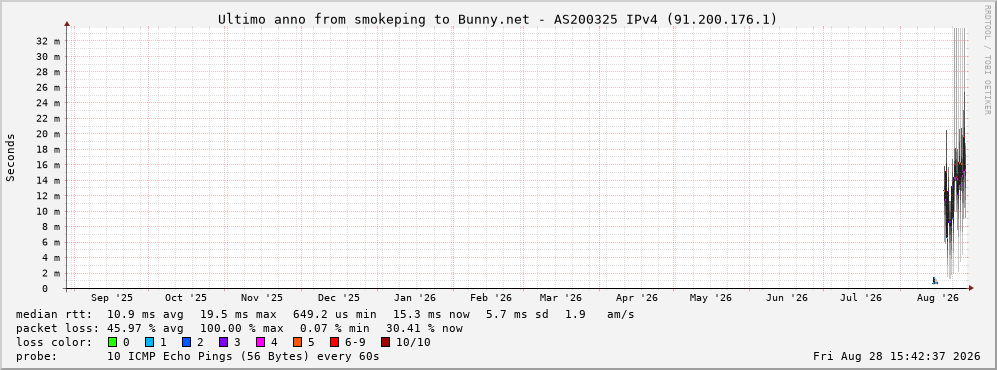Click the '4 m' y-axis value
Viewport: 997px width, 370px height.
pyautogui.click(x=50, y=258)
